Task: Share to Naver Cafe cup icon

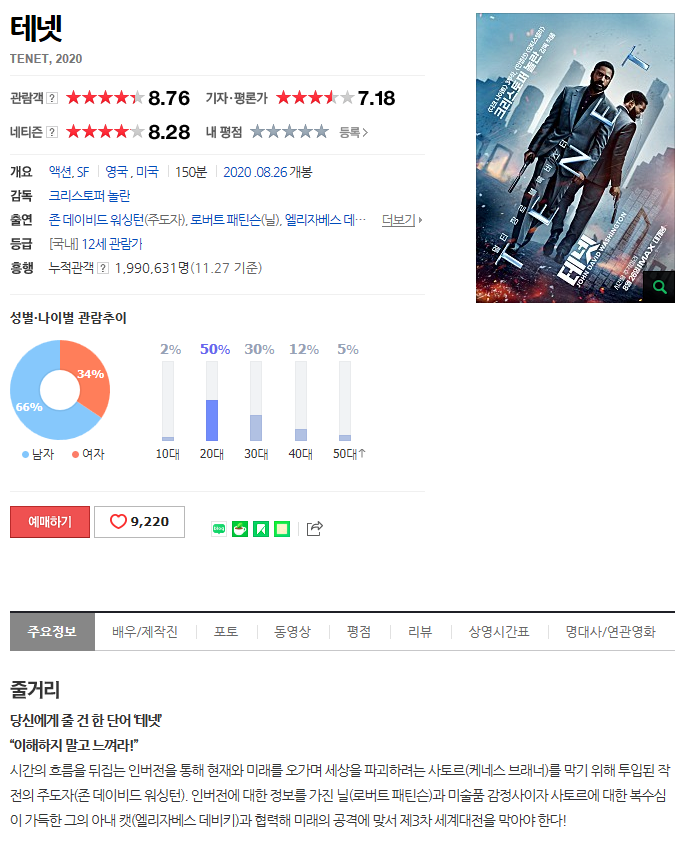Action: click(240, 529)
